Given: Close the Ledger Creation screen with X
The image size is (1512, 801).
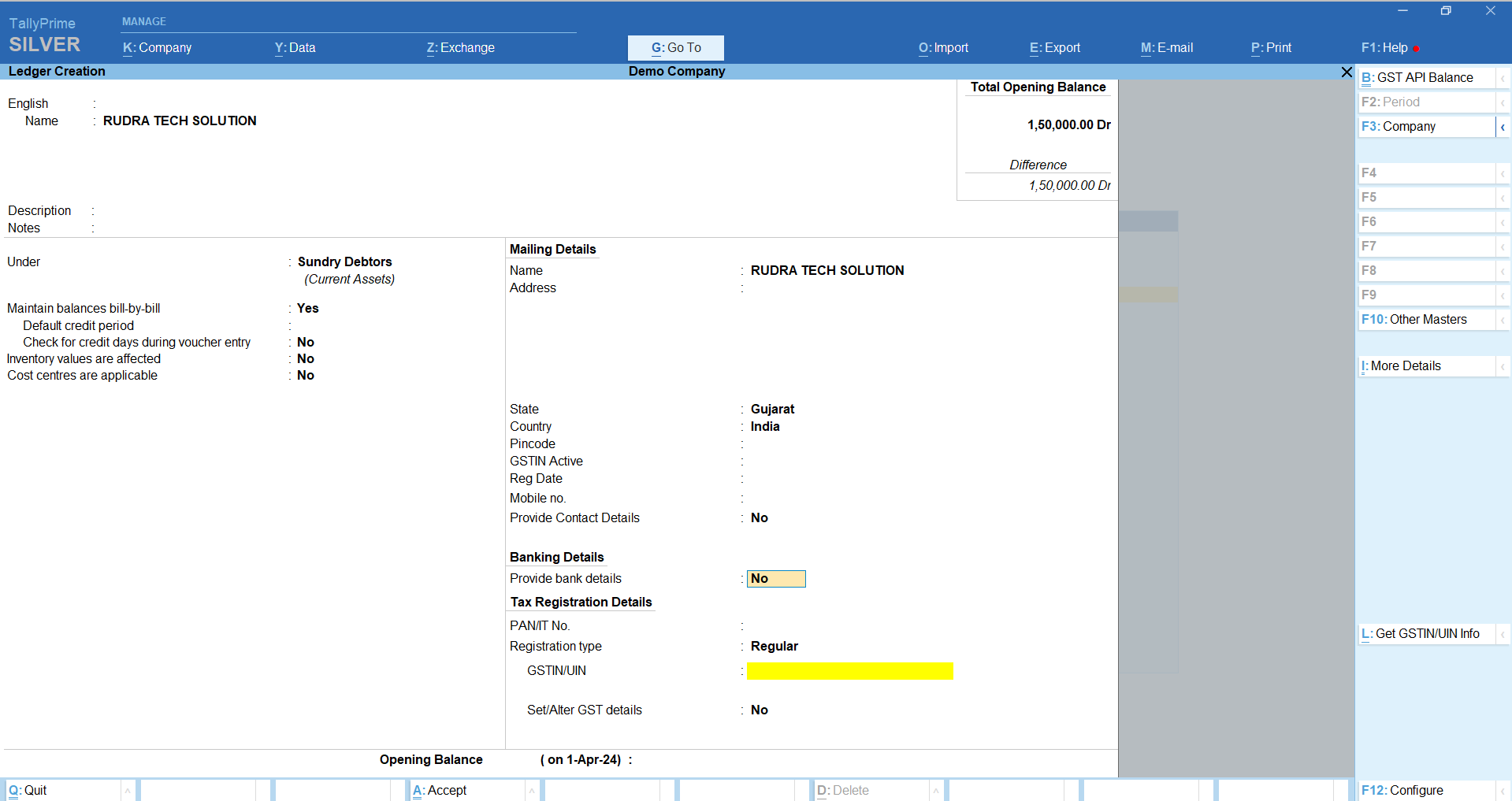Looking at the screenshot, I should click(1347, 72).
